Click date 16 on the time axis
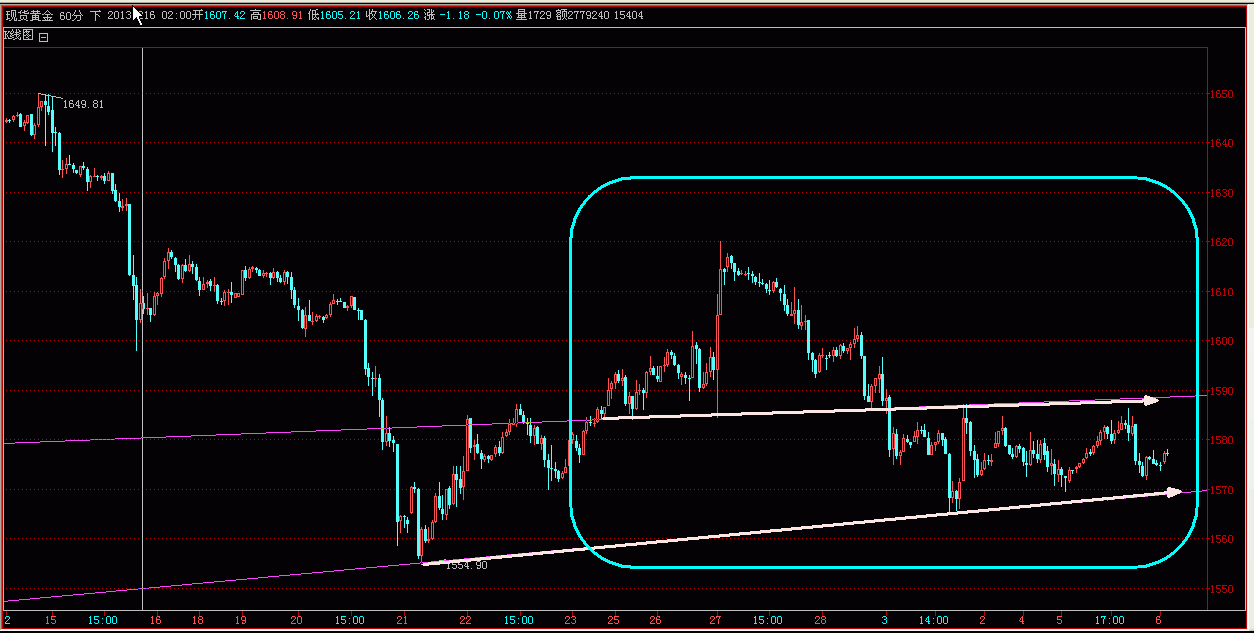Image resolution: width=1254 pixels, height=633 pixels. (x=155, y=620)
